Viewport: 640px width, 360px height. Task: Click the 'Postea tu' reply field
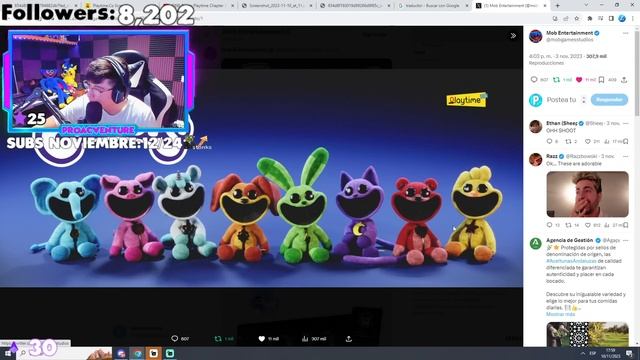click(x=561, y=100)
